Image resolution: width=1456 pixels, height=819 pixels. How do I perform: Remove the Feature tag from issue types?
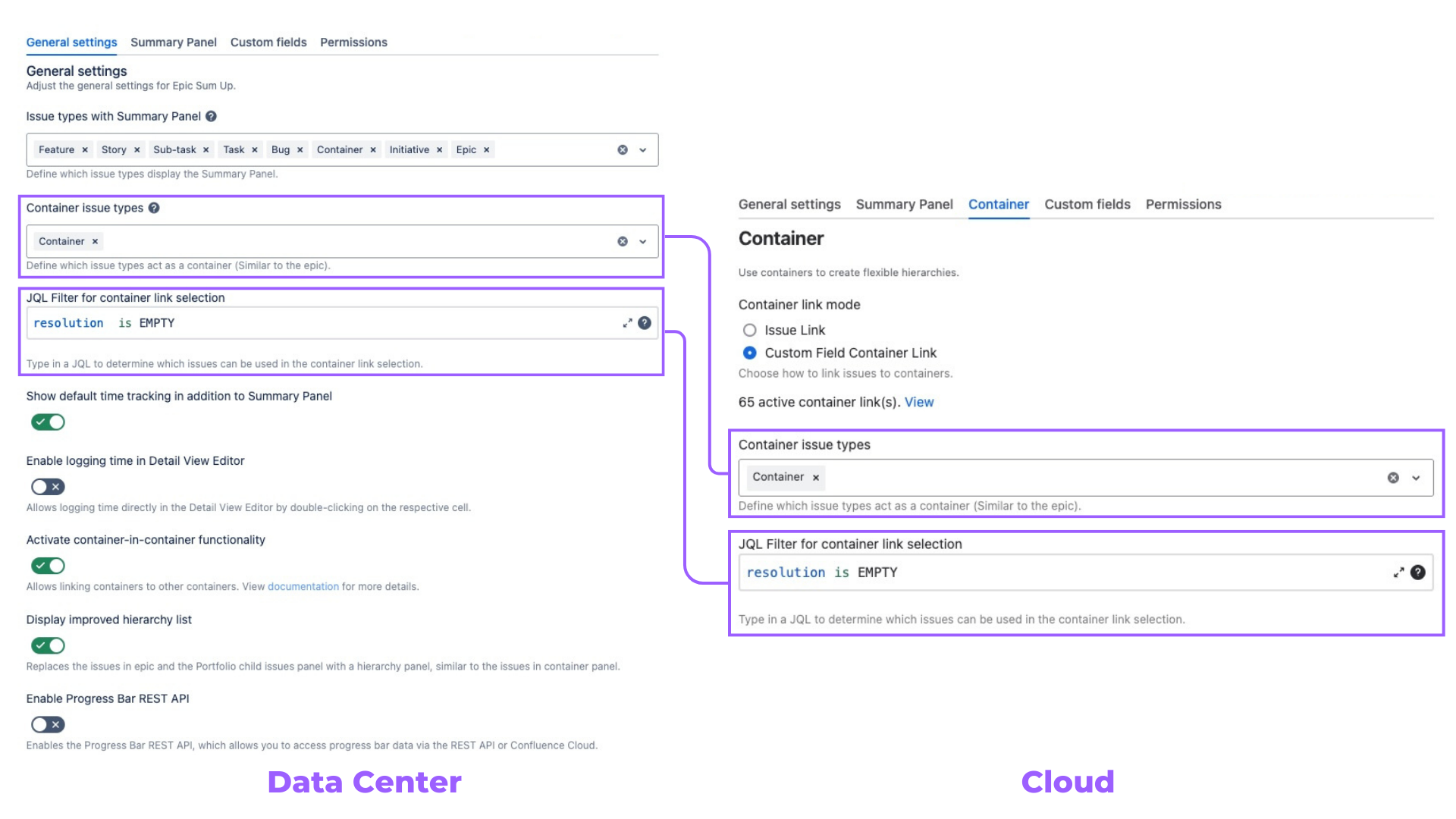85,150
